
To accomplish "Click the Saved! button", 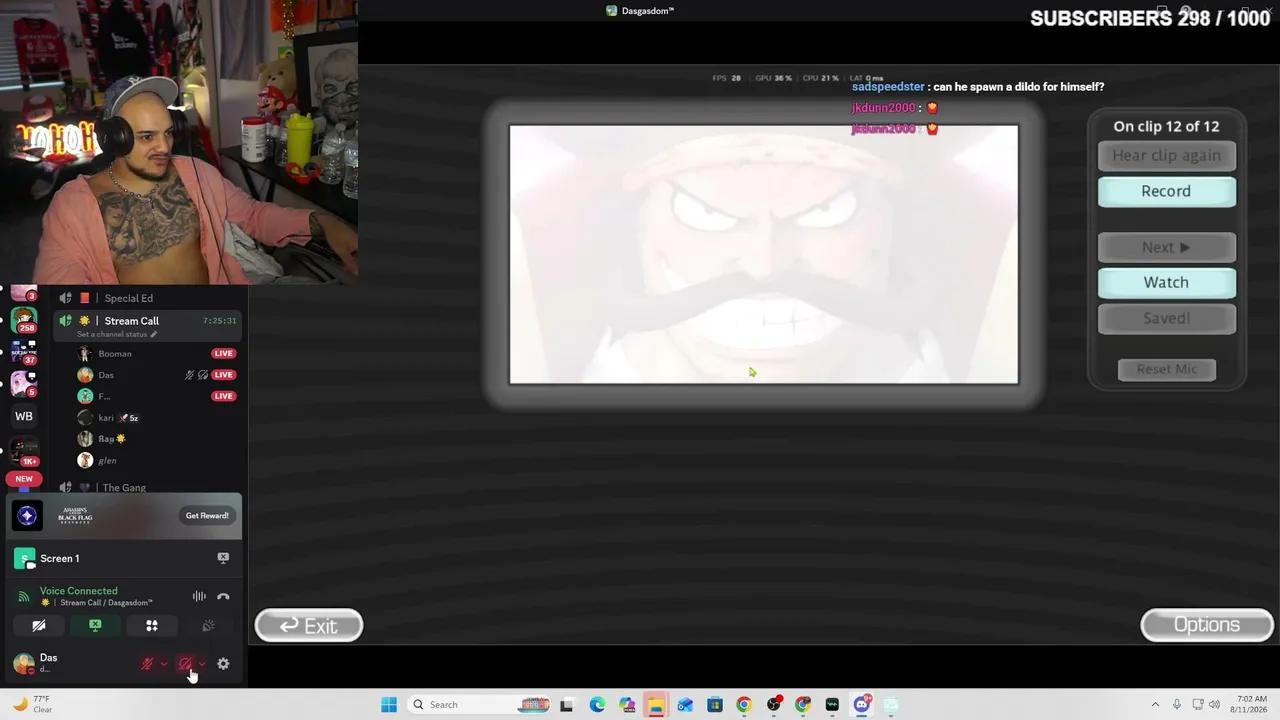I will point(1166,318).
